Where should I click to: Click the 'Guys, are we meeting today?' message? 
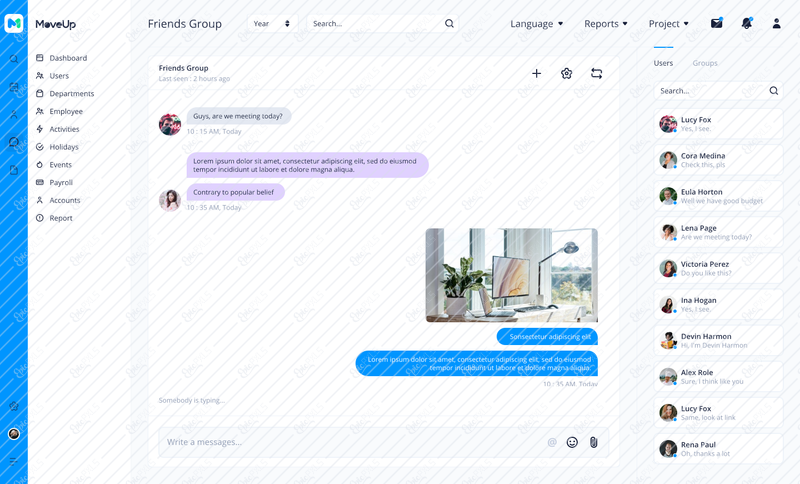[239, 116]
